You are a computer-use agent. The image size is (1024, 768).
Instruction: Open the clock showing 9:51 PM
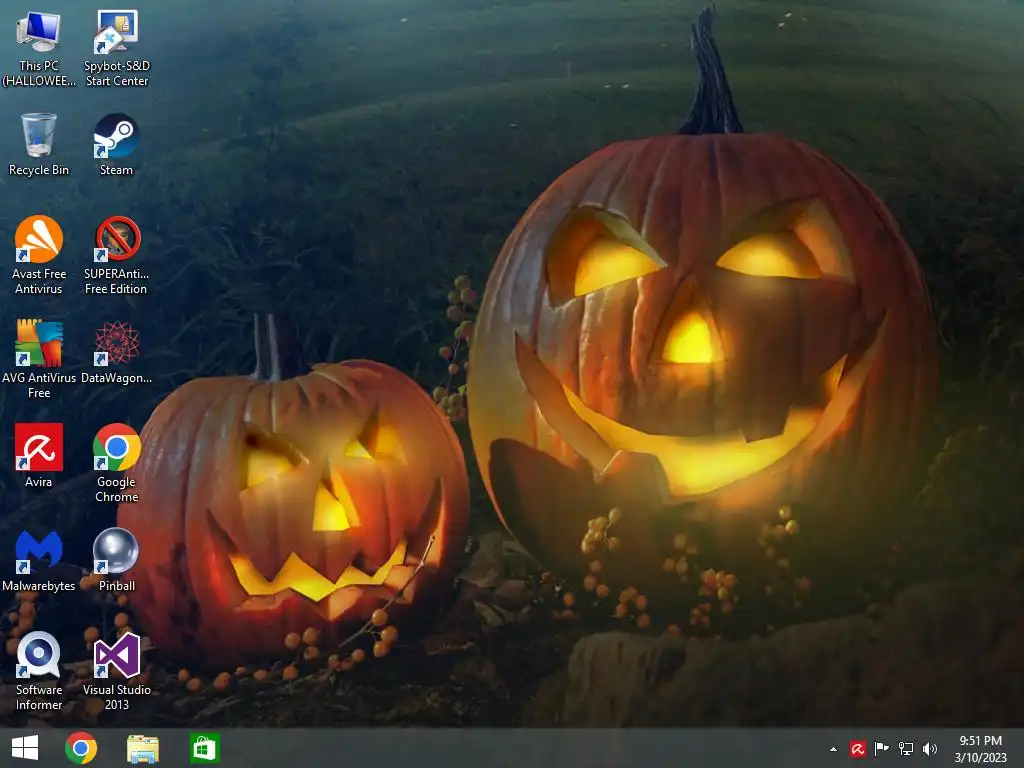[x=980, y=749]
